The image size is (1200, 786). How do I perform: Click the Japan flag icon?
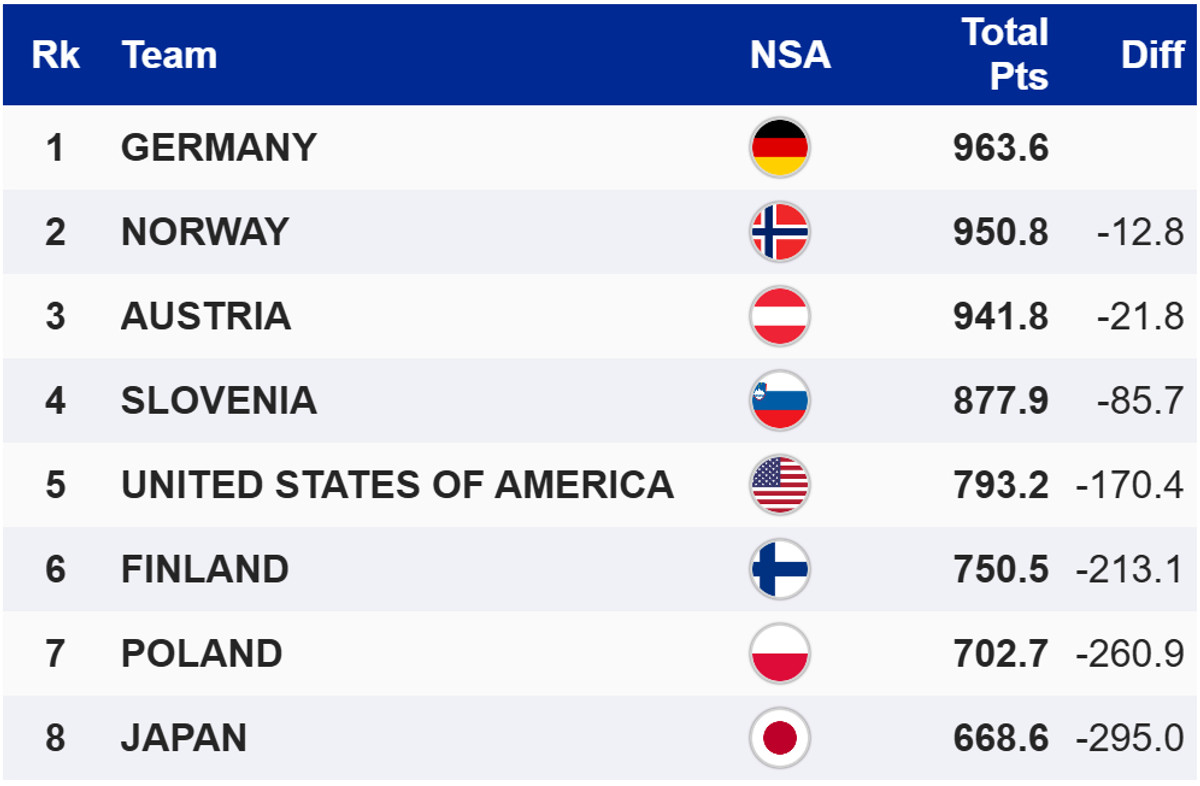click(779, 739)
